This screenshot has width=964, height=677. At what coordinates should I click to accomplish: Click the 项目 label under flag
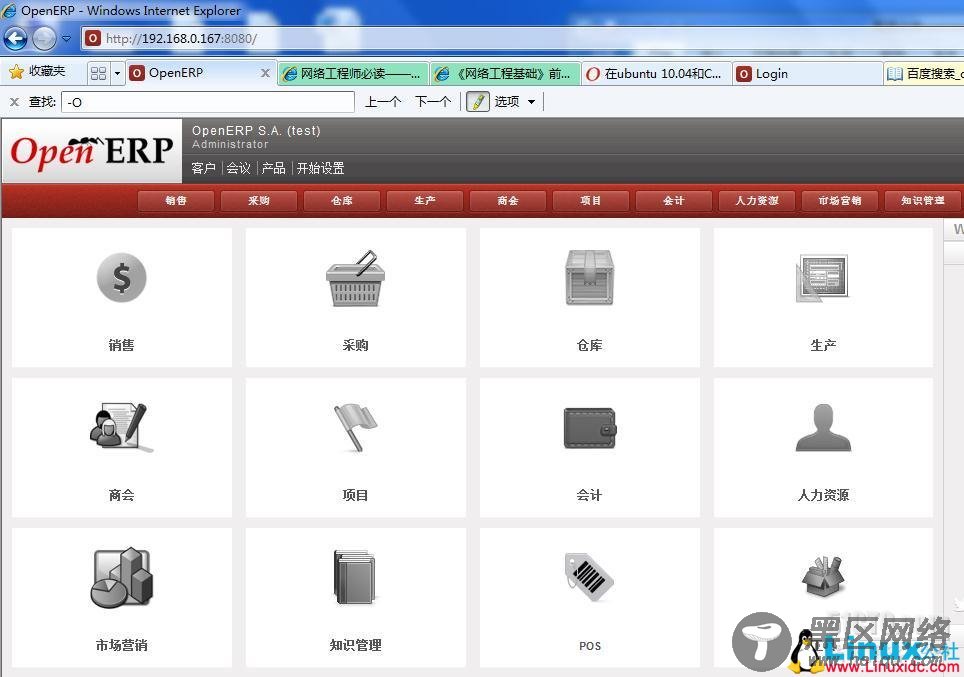click(x=355, y=495)
